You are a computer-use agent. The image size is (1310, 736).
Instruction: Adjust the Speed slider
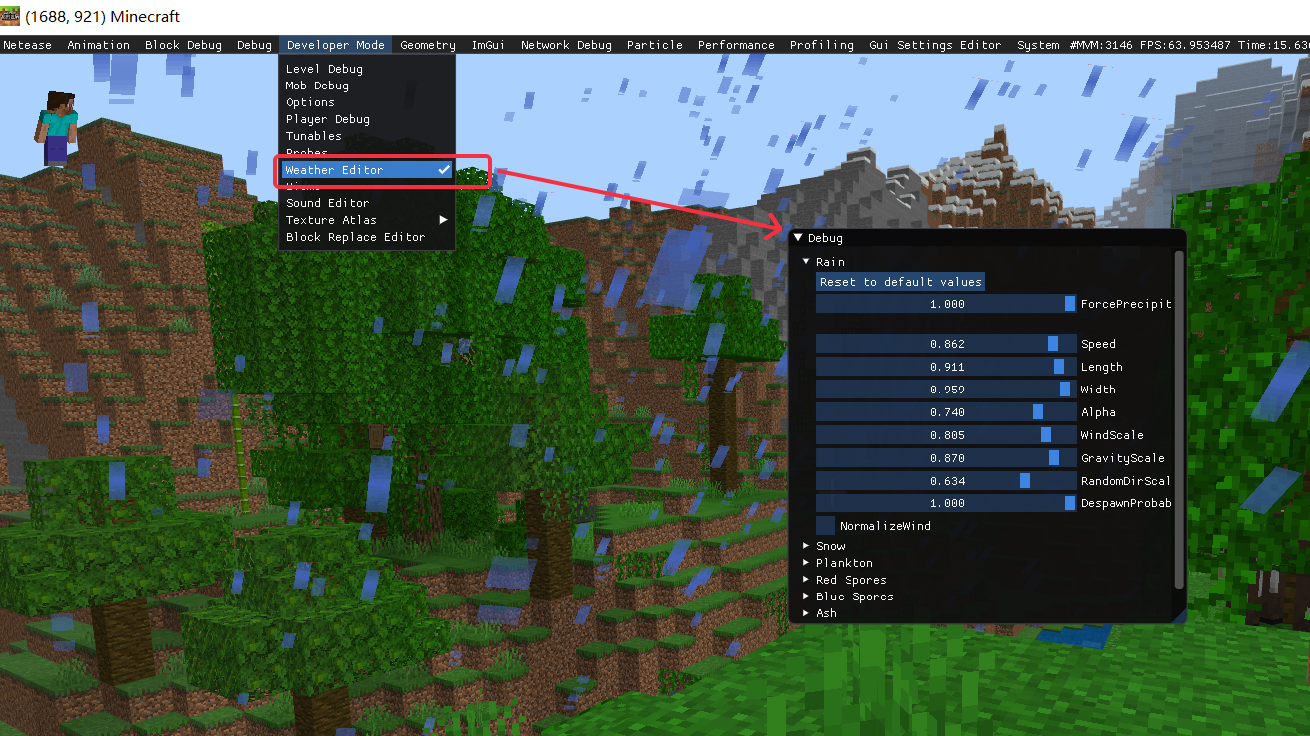coord(946,344)
